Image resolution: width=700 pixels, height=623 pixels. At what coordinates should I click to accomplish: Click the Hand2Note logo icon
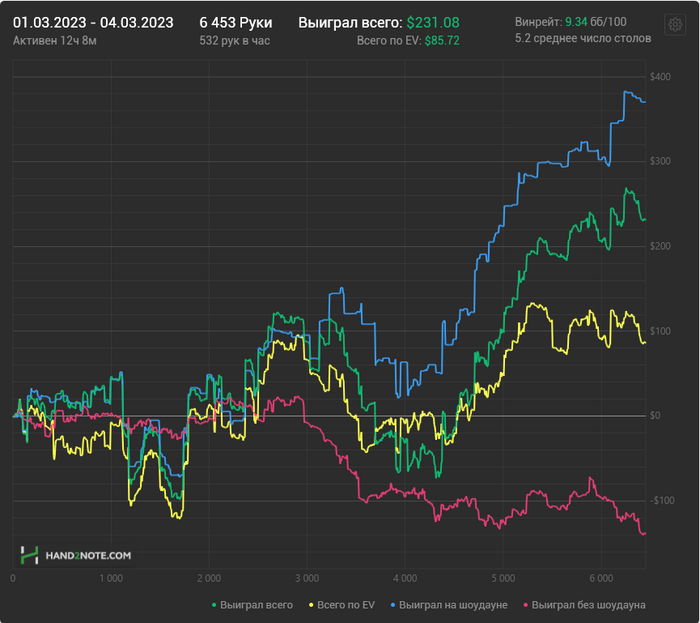coord(30,555)
